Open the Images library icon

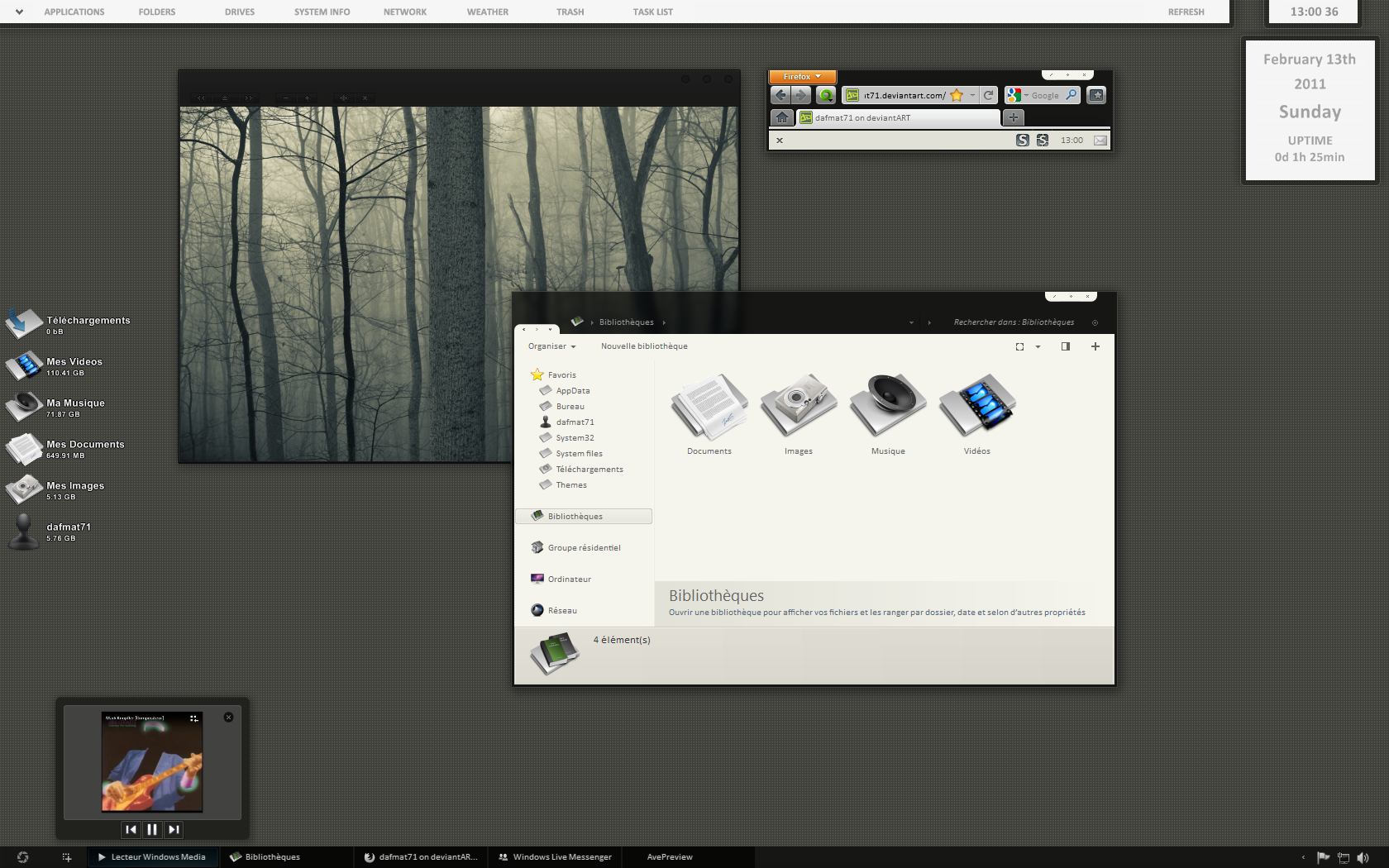(799, 414)
